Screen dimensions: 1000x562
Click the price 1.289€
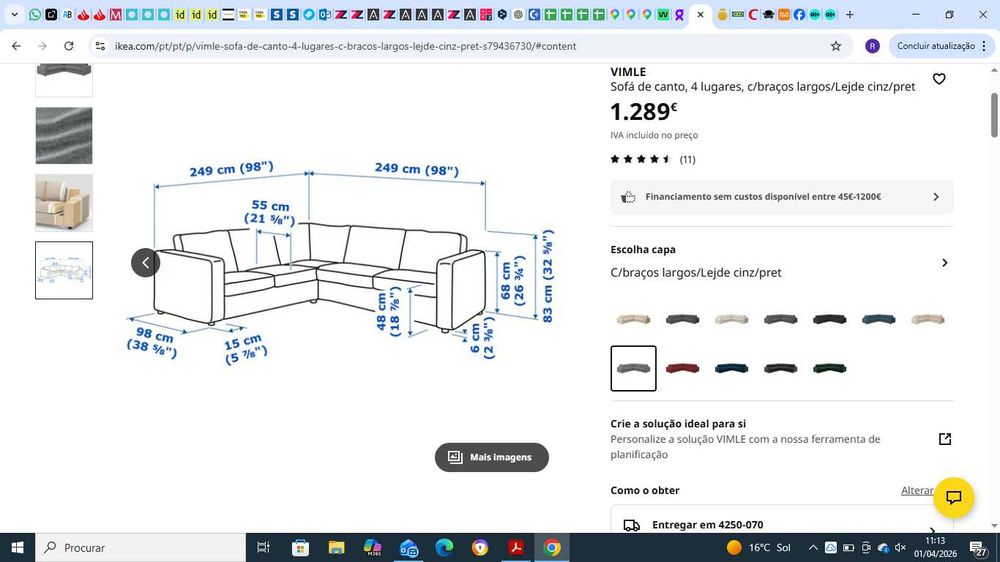(643, 112)
